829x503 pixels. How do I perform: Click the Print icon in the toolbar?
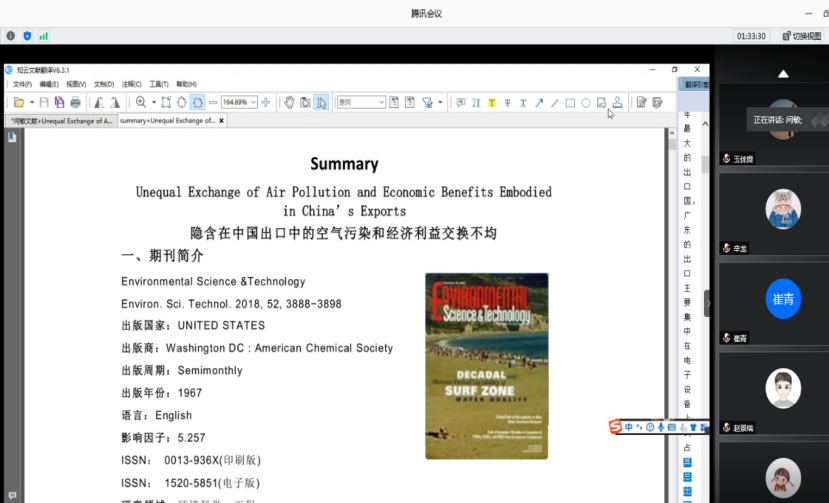pyautogui.click(x=76, y=102)
